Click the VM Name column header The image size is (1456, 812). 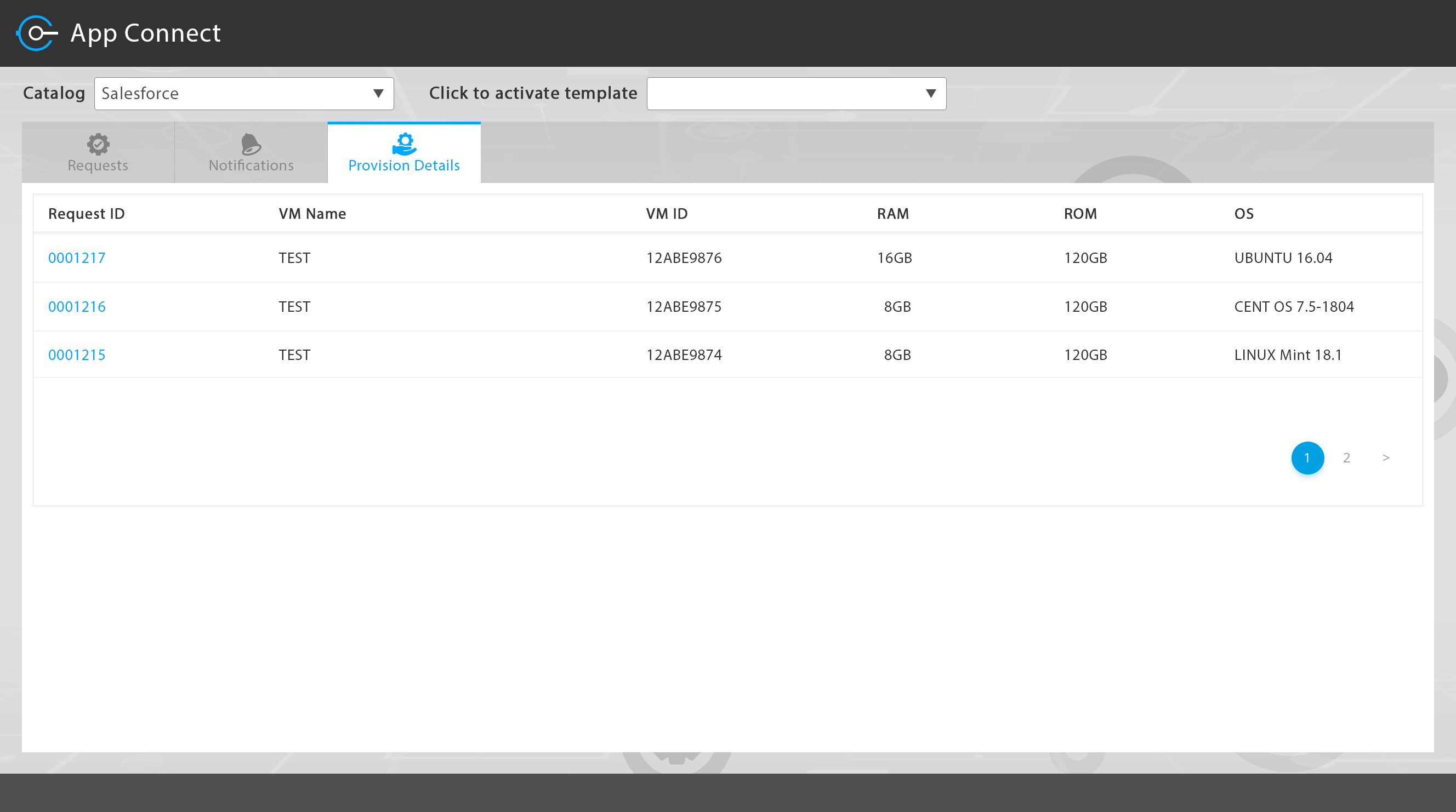pos(312,214)
